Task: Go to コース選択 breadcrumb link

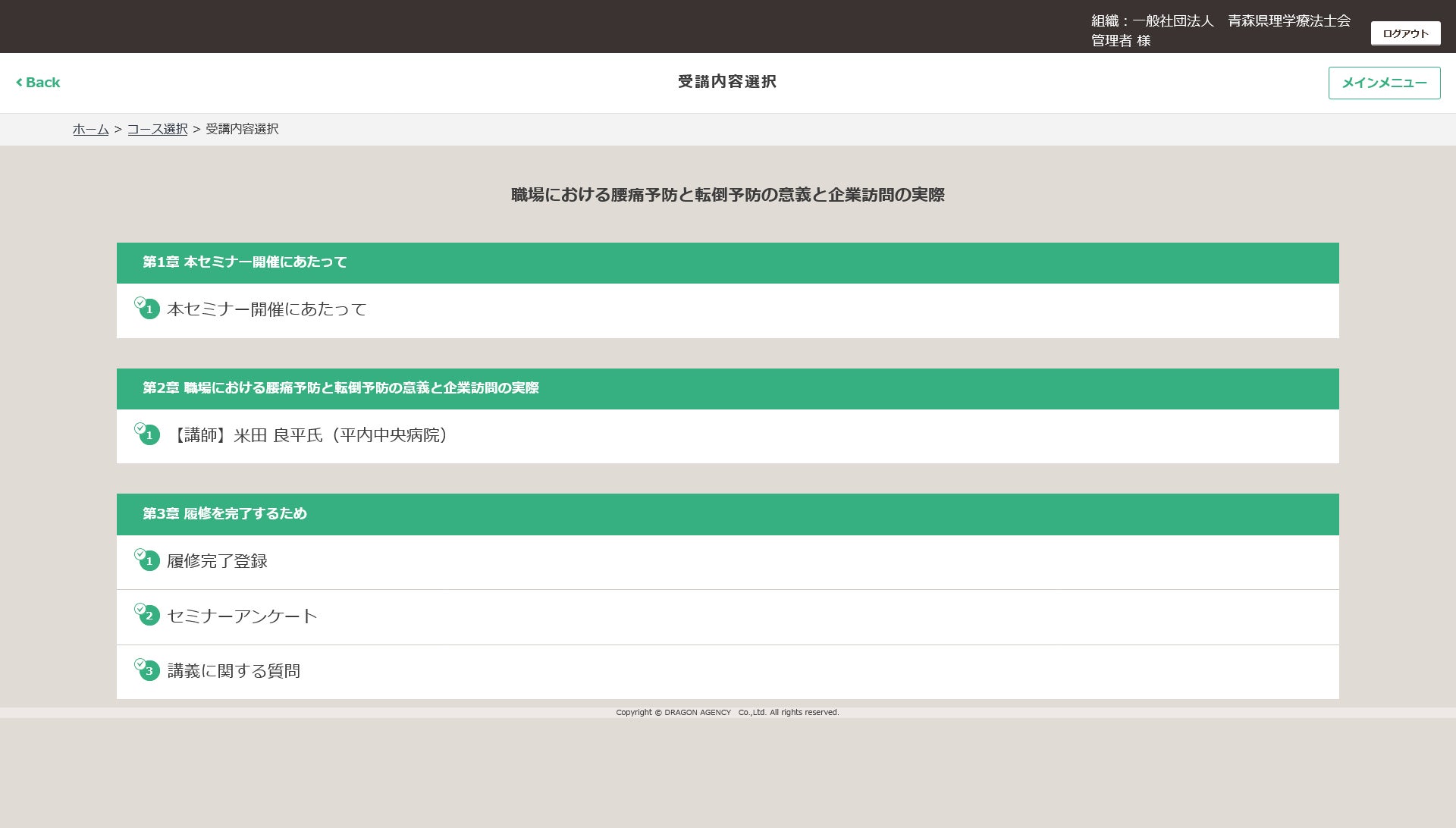Action: [157, 129]
